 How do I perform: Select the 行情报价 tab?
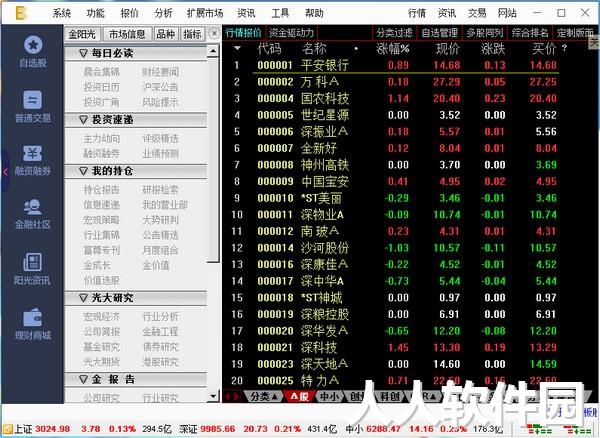pos(244,33)
